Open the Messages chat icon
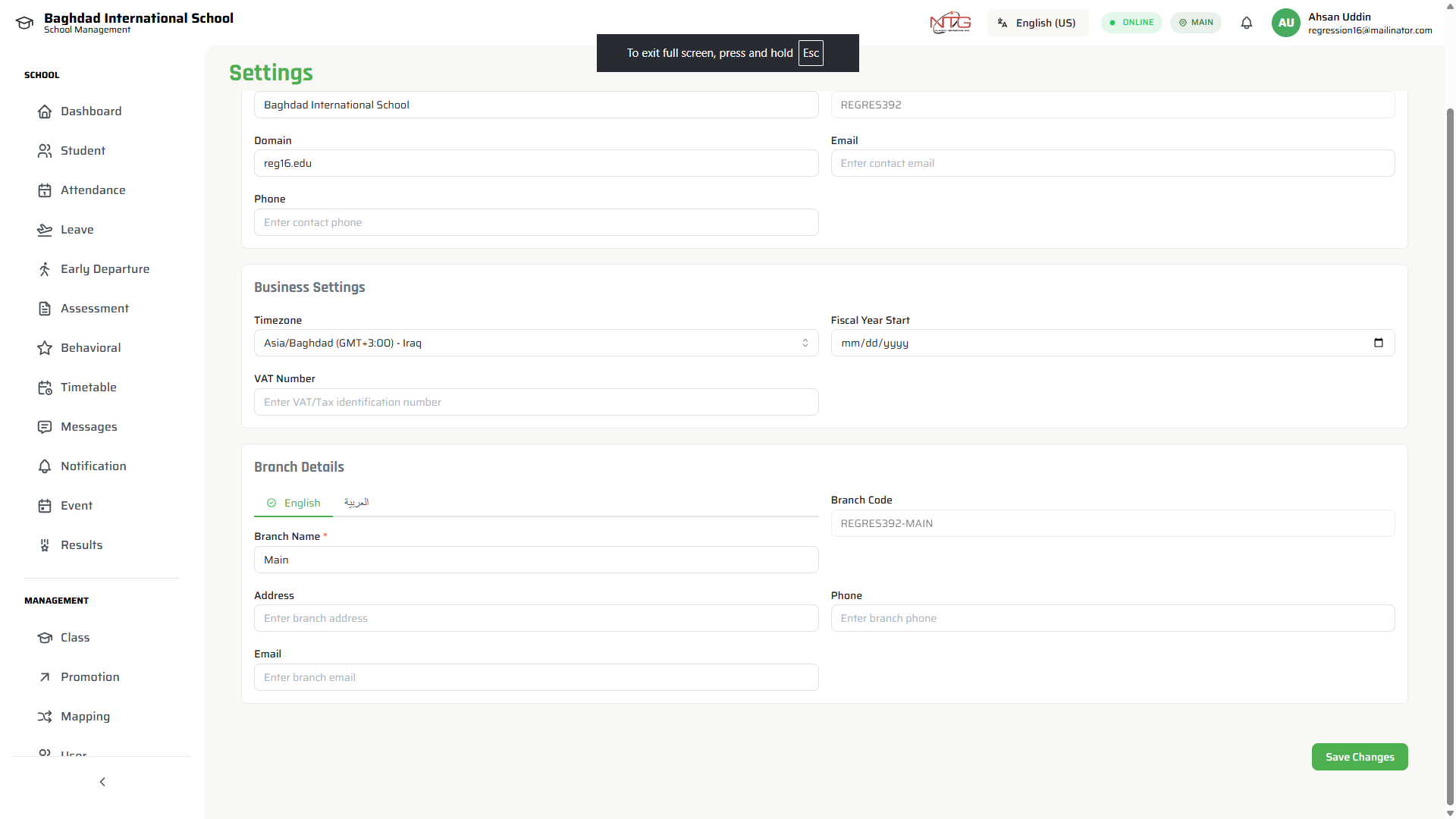 pos(45,427)
